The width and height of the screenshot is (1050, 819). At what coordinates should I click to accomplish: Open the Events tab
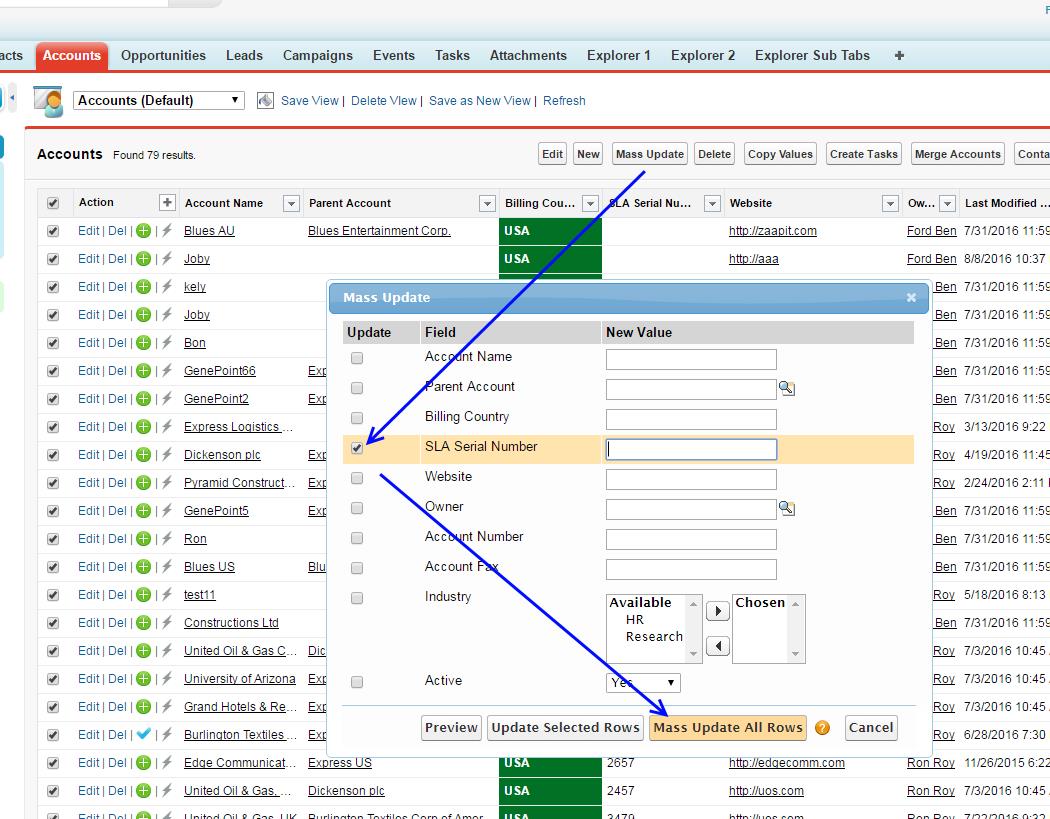tap(394, 56)
